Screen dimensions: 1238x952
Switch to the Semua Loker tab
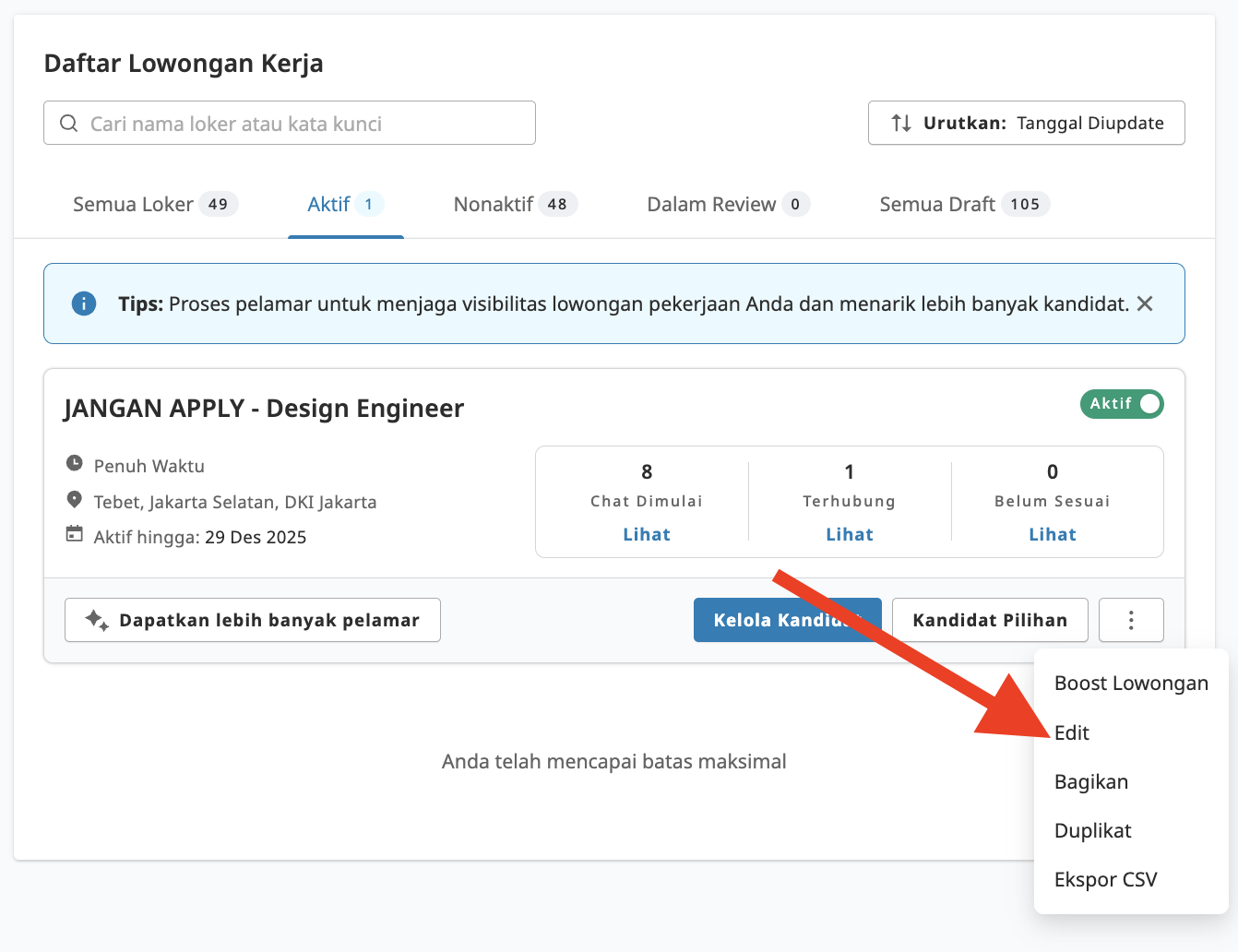point(154,205)
